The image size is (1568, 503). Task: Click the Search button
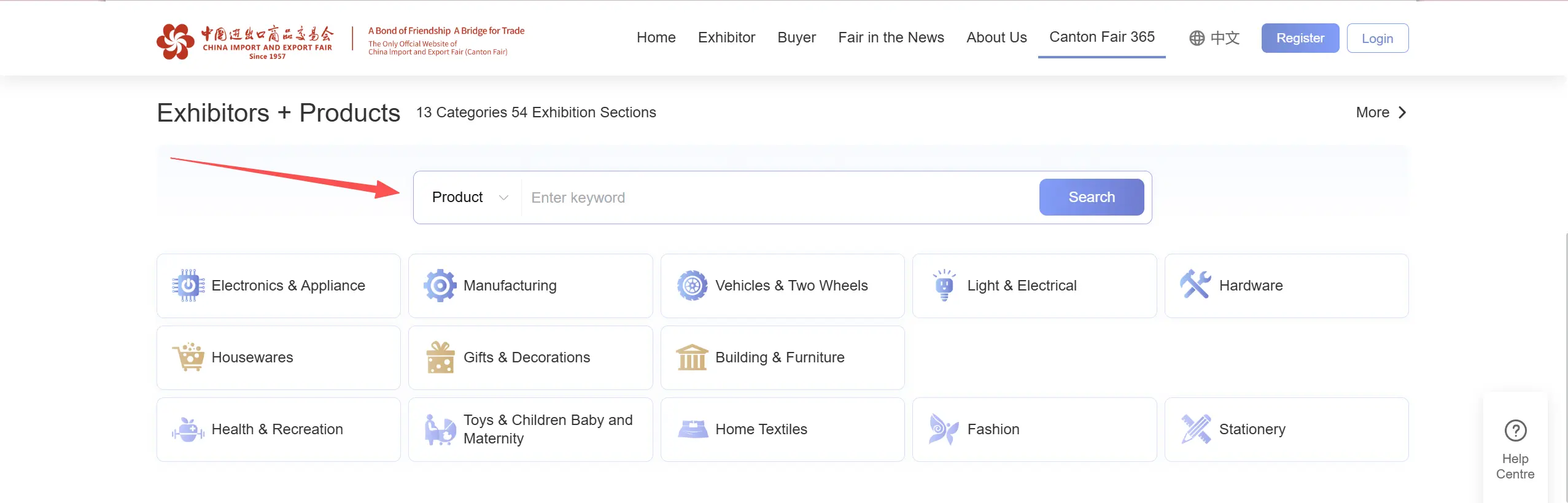(x=1092, y=197)
